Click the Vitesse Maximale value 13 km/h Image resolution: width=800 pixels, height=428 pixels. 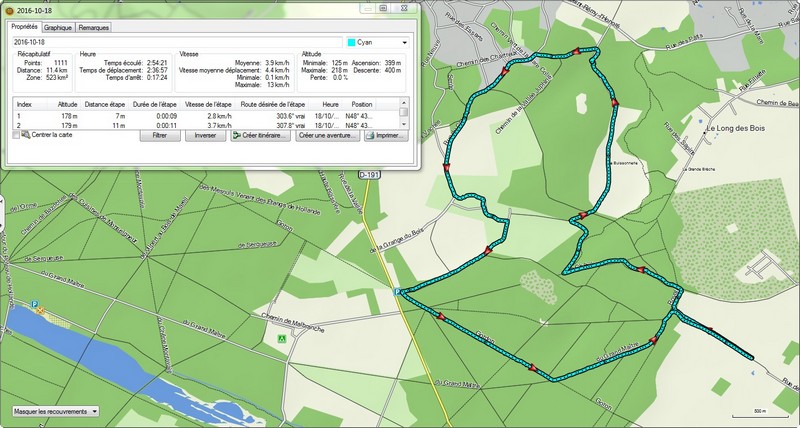coord(277,85)
